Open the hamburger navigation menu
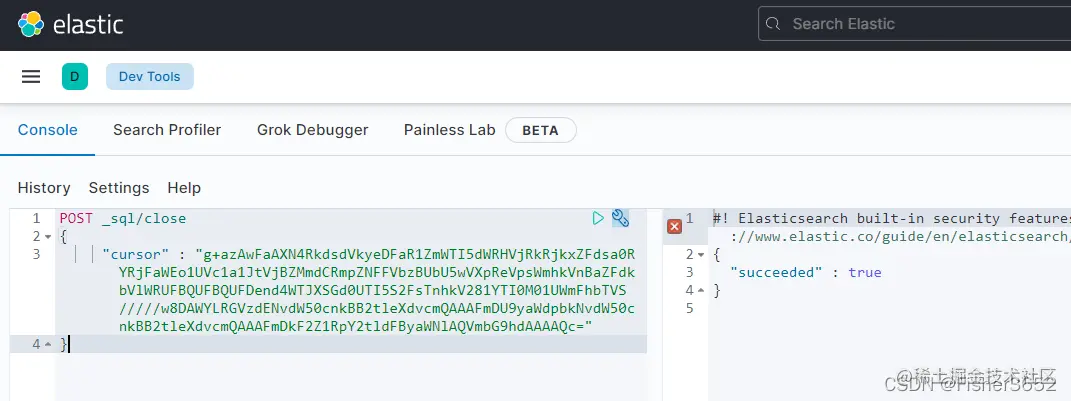Viewport: 1071px width, 401px height. (31, 77)
